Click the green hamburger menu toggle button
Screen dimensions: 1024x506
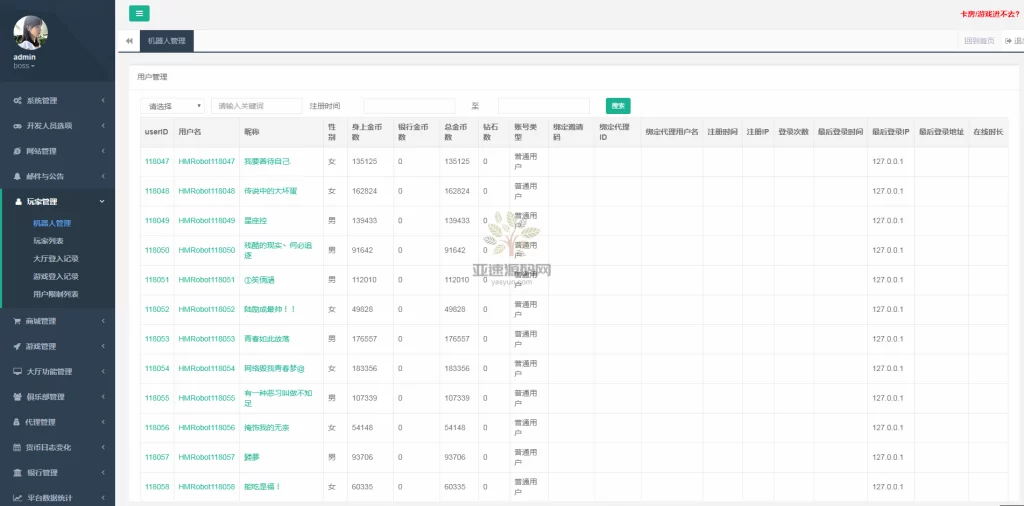[x=139, y=13]
